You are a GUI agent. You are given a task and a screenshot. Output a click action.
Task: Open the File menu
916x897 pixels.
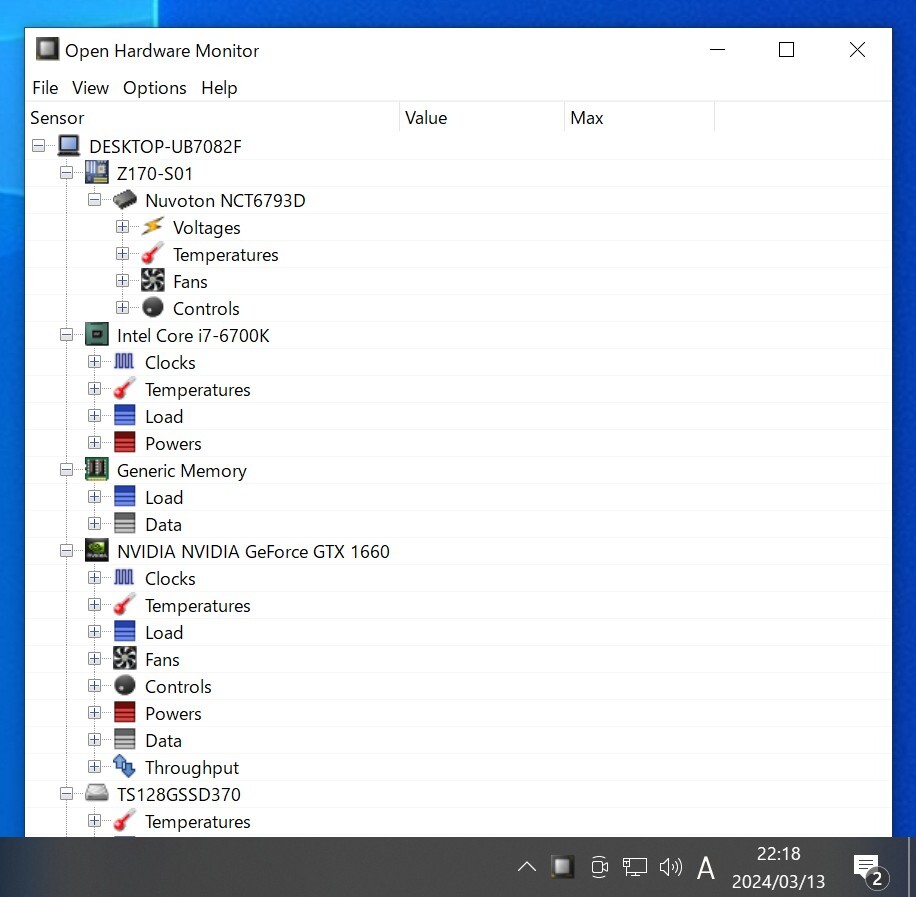pyautogui.click(x=45, y=88)
